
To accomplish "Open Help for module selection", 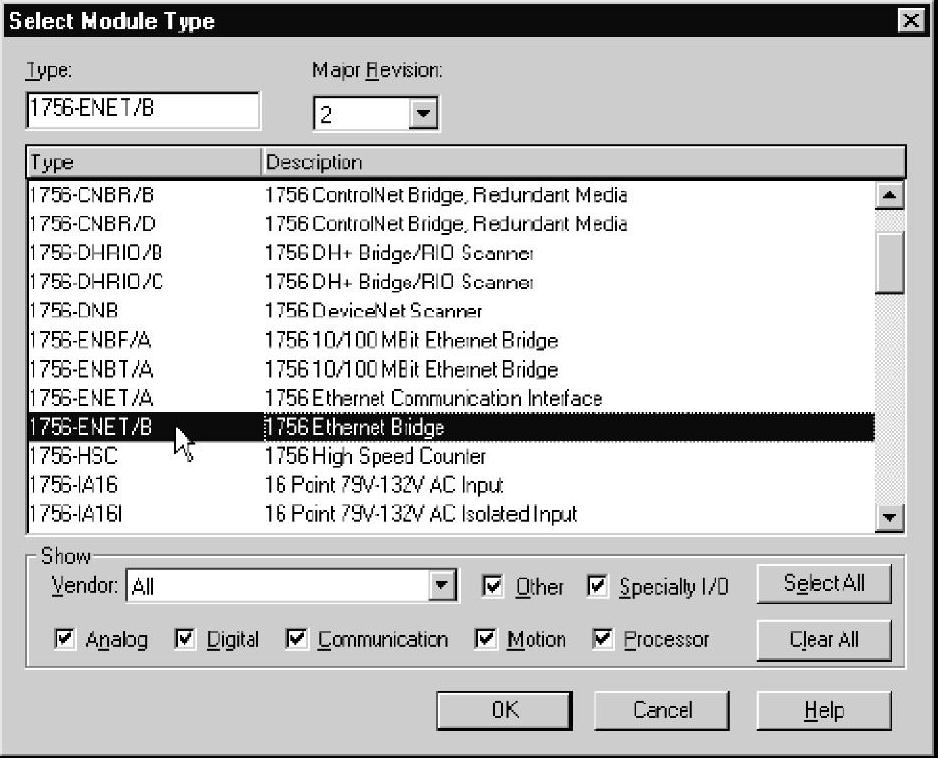I will click(824, 710).
